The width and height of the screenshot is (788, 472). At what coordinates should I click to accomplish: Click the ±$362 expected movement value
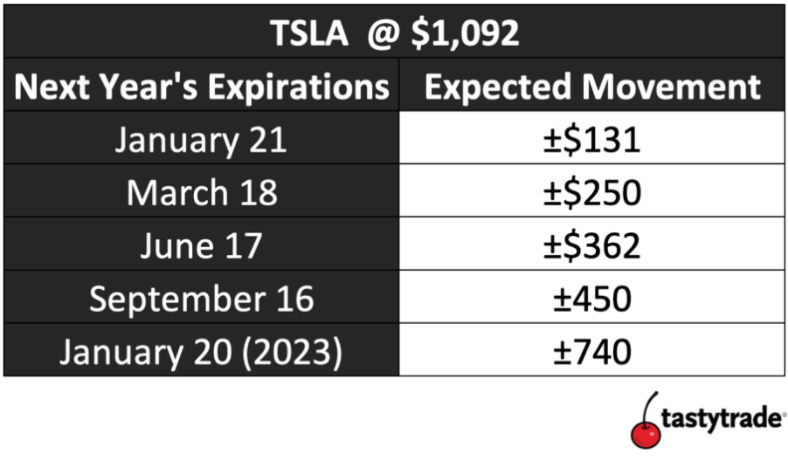tap(592, 246)
